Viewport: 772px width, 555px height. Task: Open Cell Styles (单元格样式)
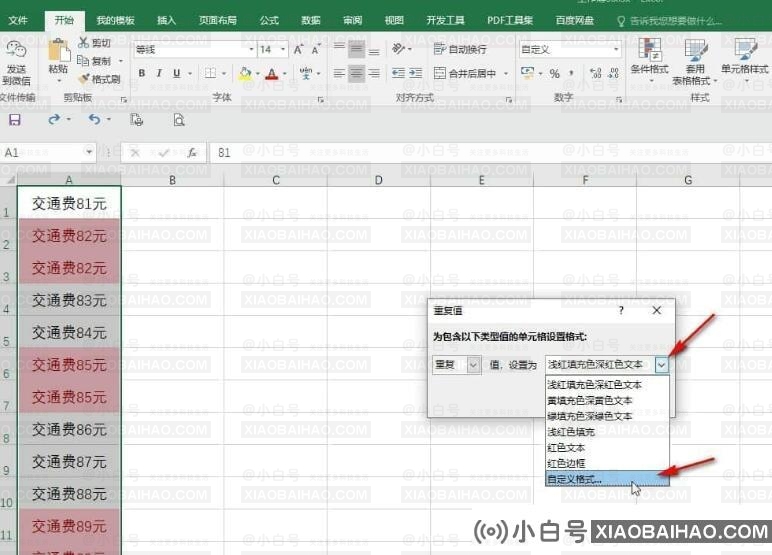click(744, 58)
